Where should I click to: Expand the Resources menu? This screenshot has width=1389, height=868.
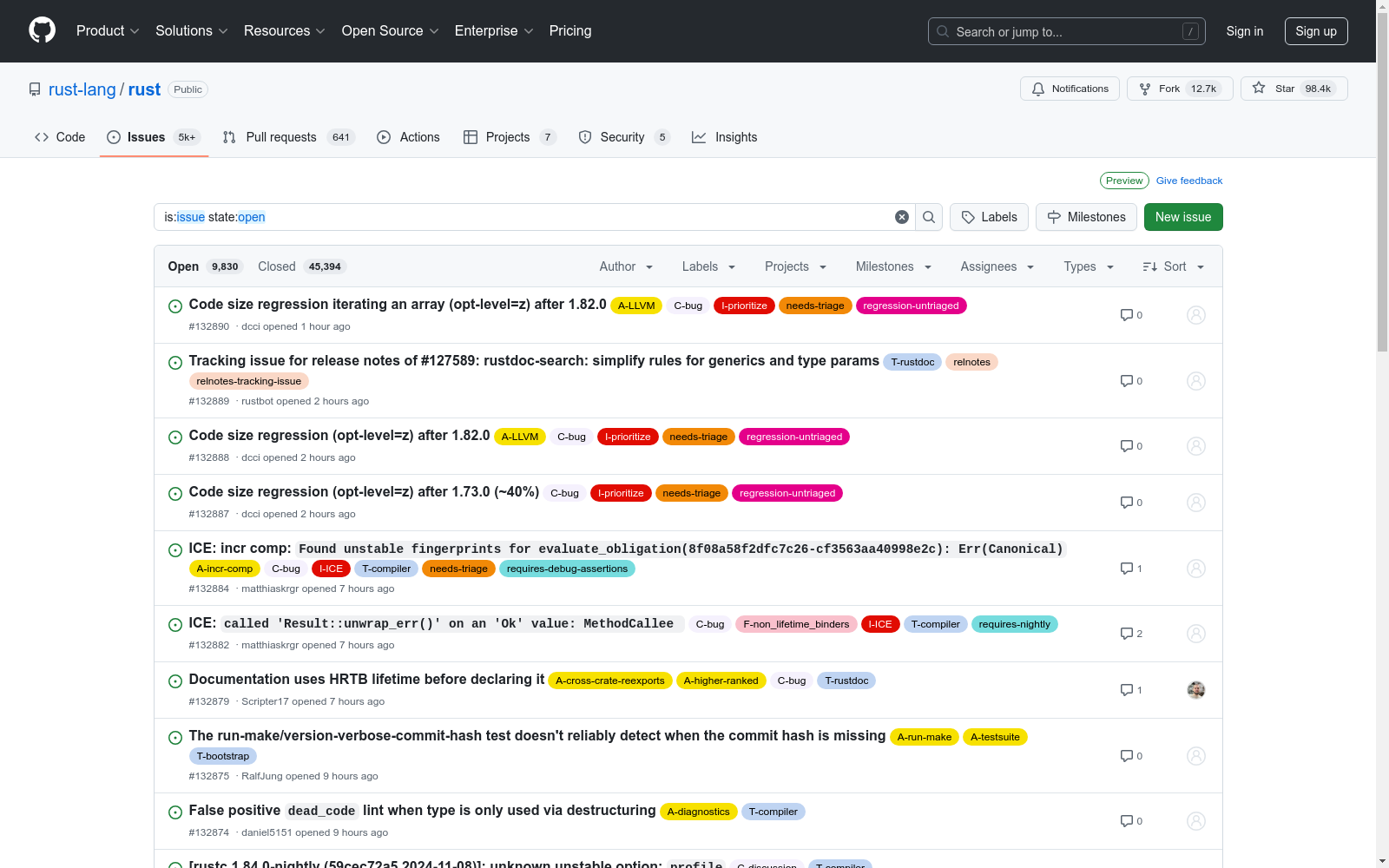pos(285,31)
